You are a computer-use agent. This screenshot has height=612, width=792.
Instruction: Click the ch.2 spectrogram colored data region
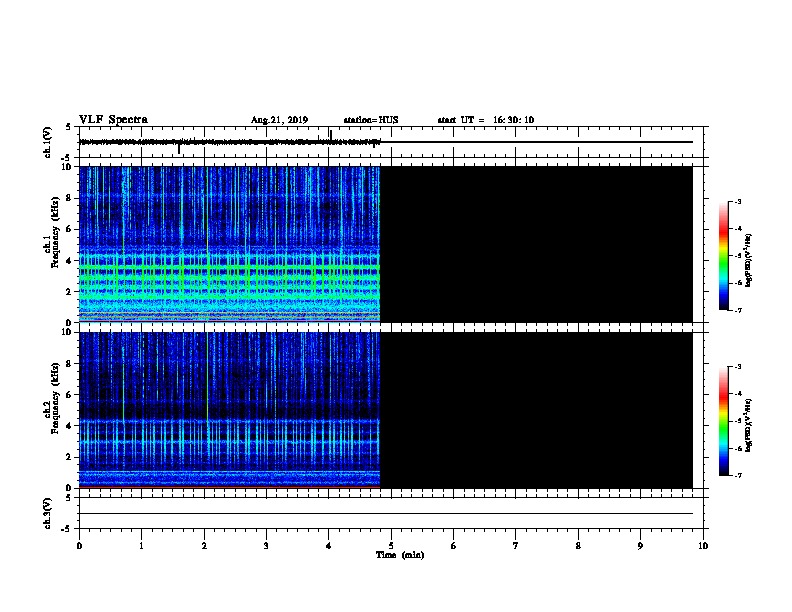[x=229, y=410]
